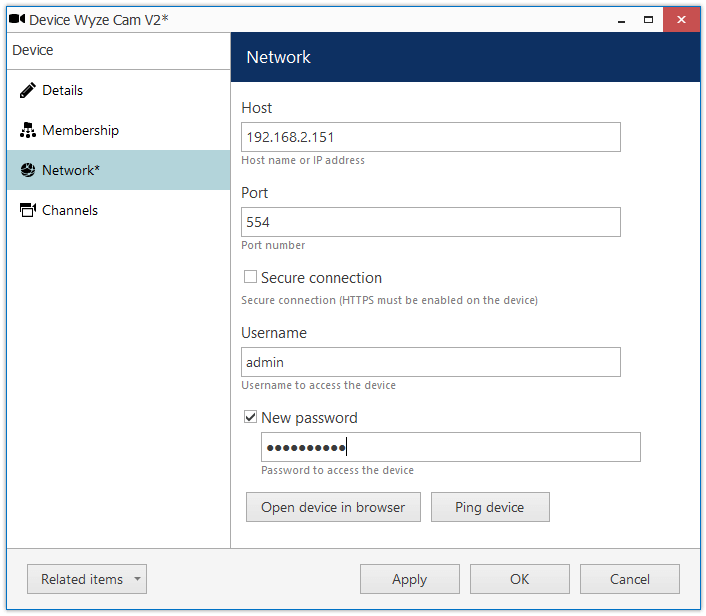Uncheck the New password checkbox

tap(250, 417)
